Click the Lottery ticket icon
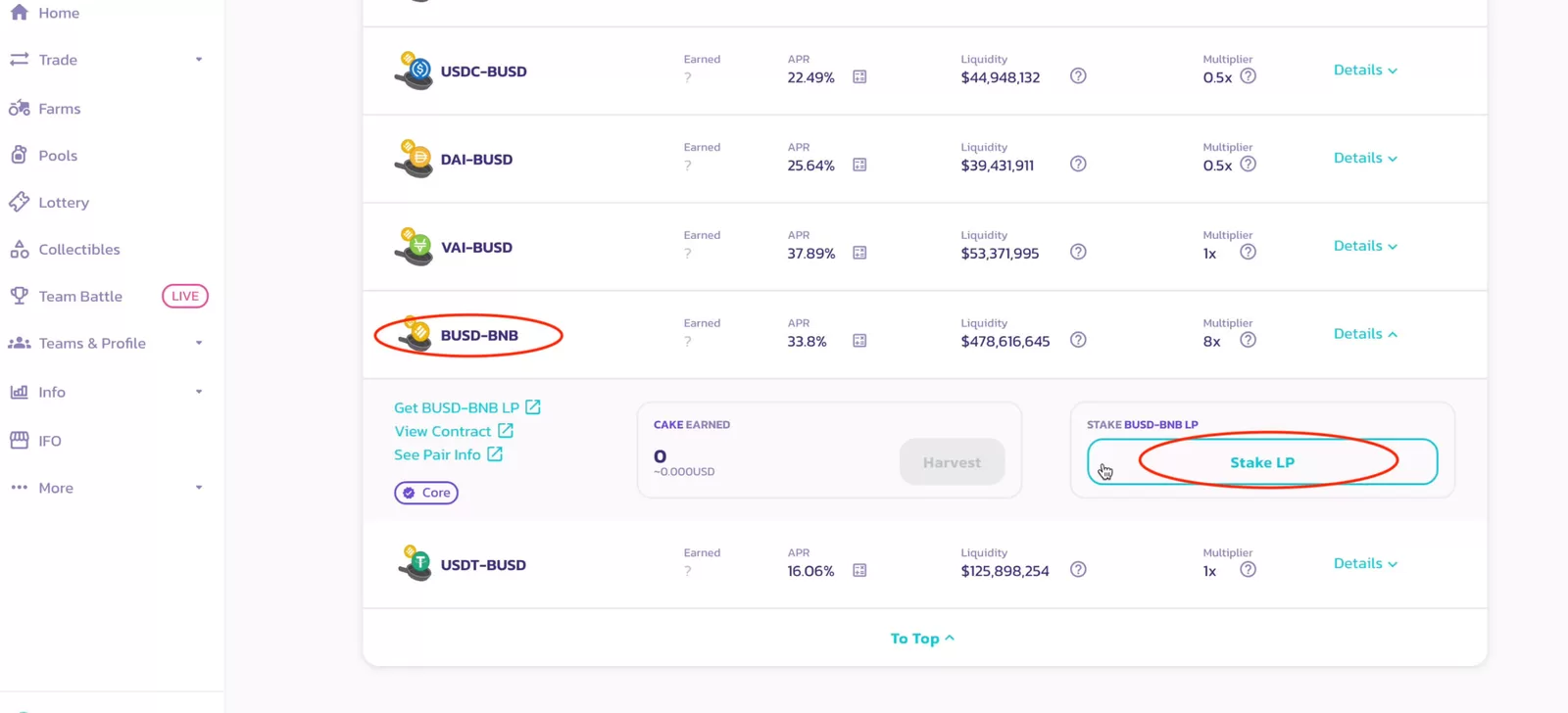Screen dimensions: 1568x713 [x=19, y=202]
